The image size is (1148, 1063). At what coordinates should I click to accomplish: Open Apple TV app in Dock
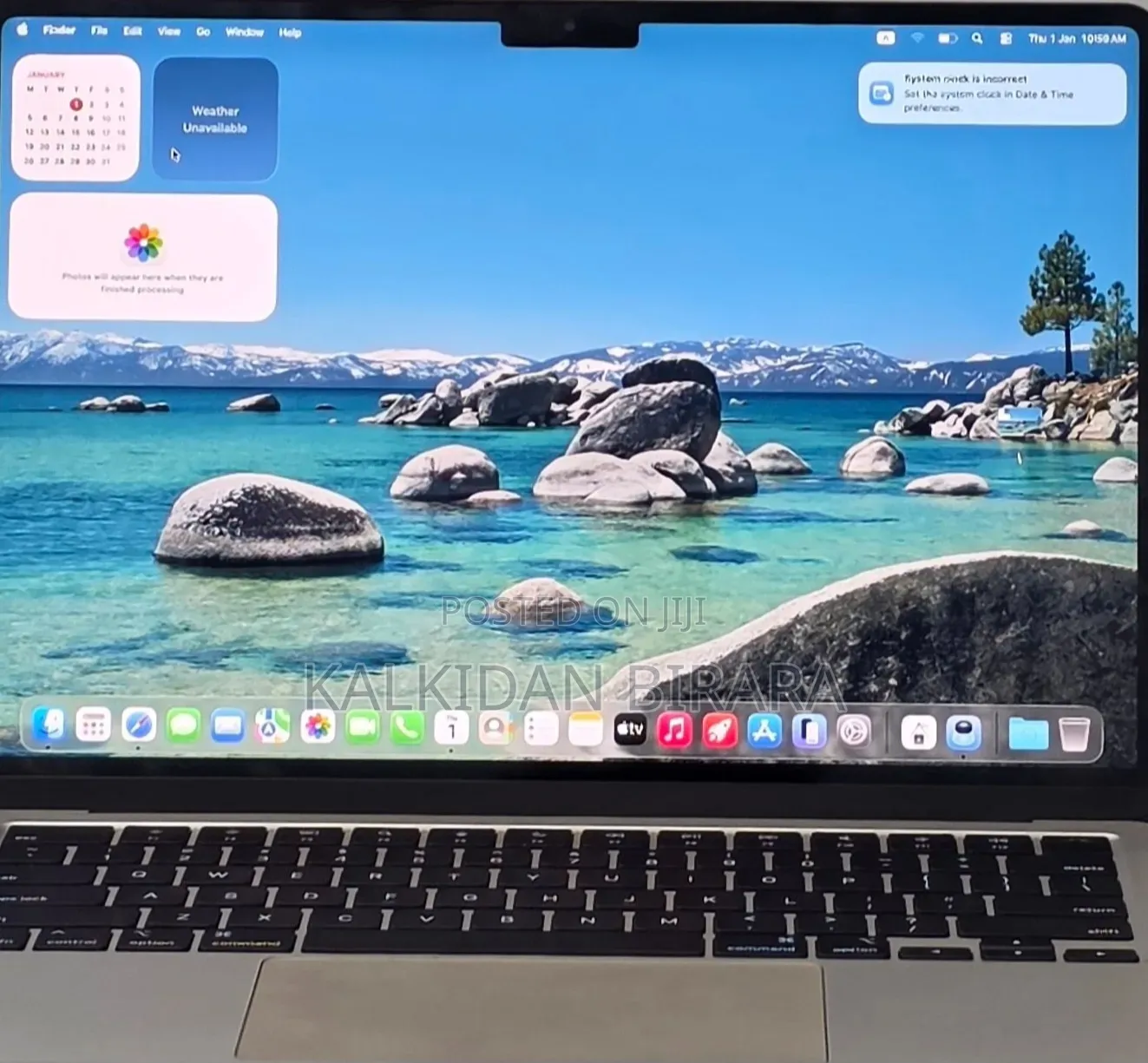point(630,731)
